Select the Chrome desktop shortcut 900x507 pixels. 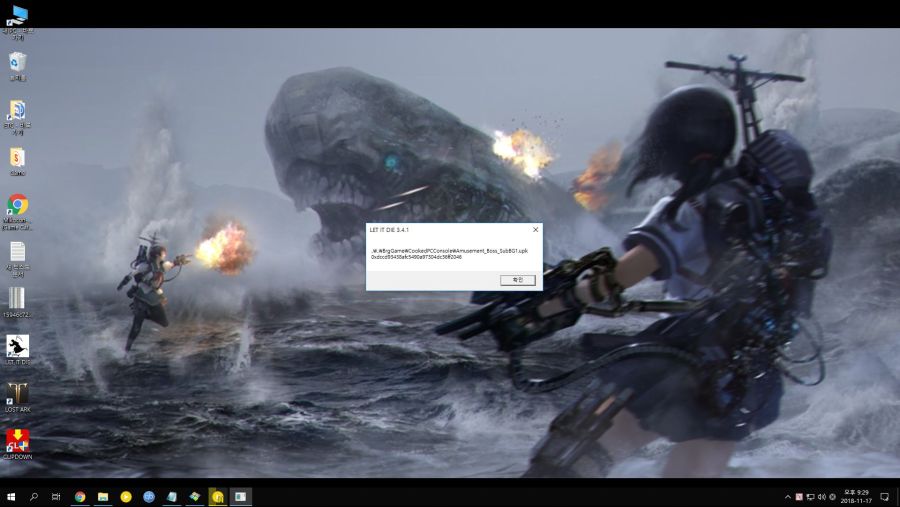coord(17,206)
